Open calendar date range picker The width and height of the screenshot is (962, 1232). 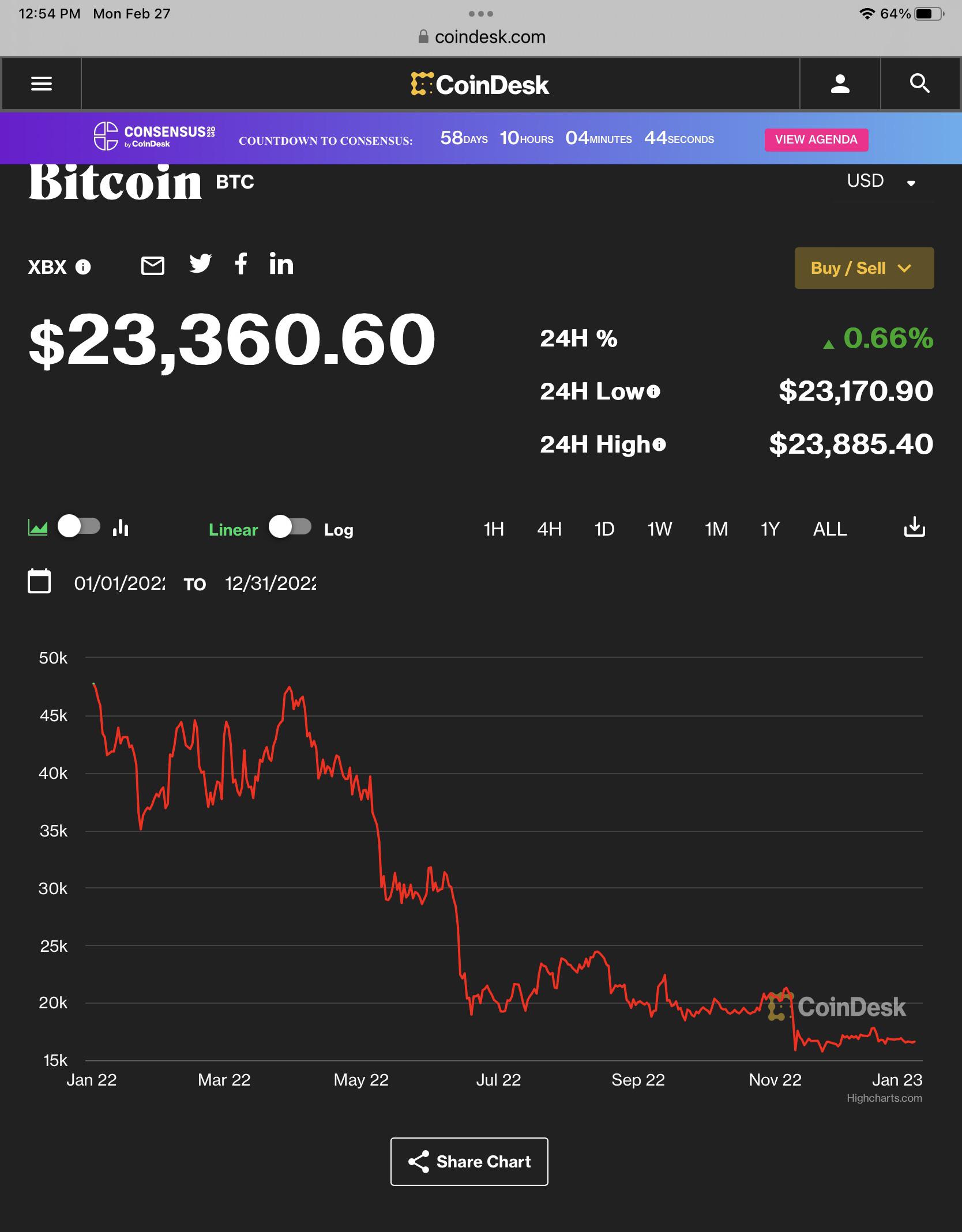(x=39, y=581)
